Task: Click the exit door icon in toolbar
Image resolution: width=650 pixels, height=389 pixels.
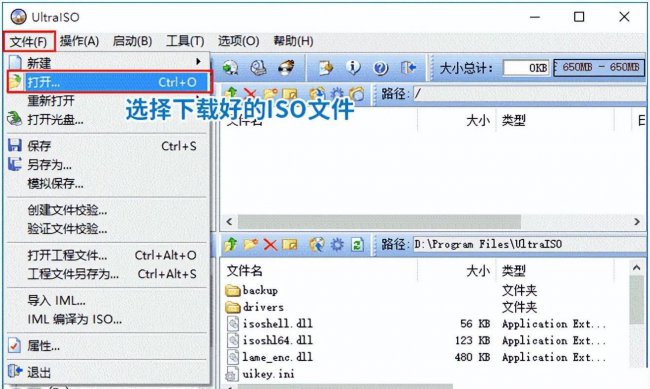Action: point(408,67)
